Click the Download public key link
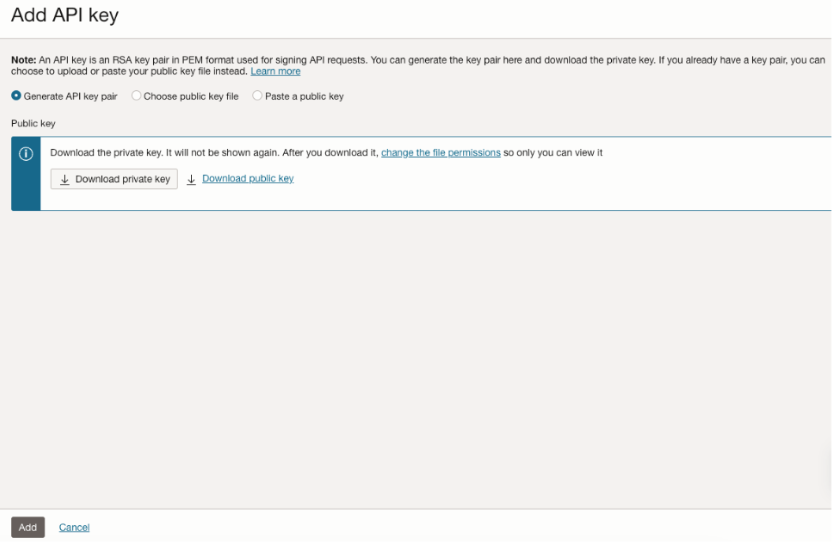The height and width of the screenshot is (544, 835). [x=248, y=178]
